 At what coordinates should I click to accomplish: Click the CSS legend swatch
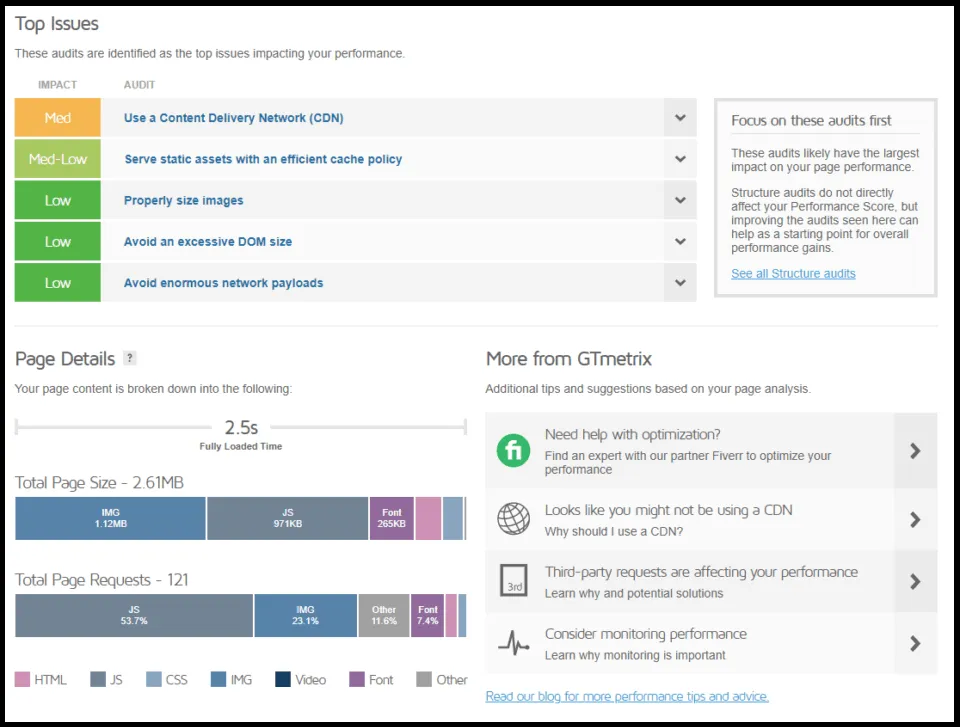(154, 679)
